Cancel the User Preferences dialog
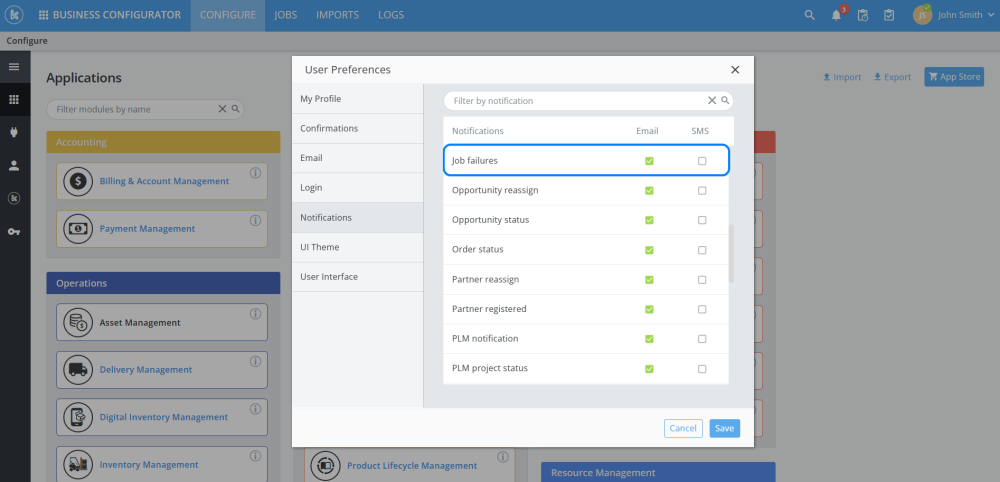This screenshot has height=482, width=1000. click(x=683, y=428)
